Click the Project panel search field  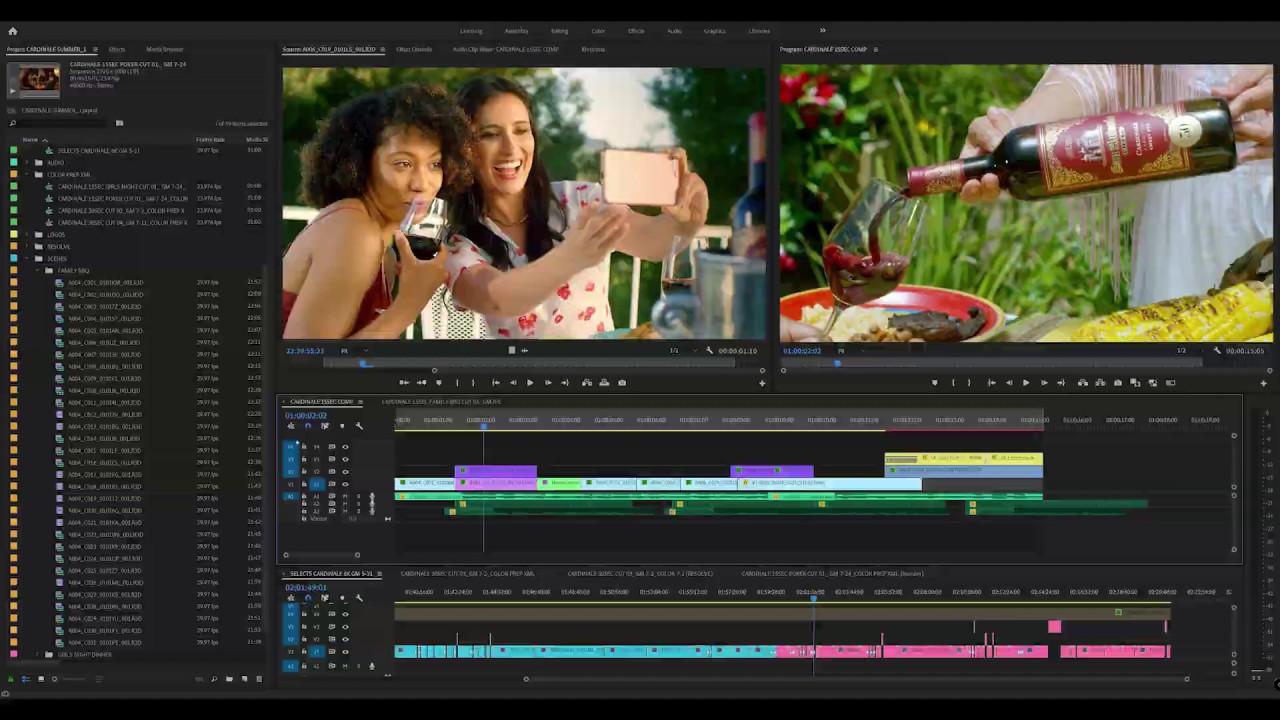pos(60,123)
